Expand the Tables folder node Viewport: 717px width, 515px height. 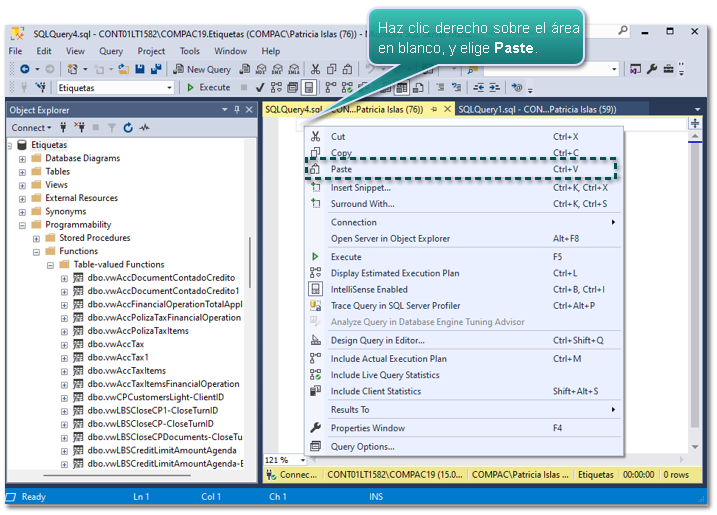[22, 172]
